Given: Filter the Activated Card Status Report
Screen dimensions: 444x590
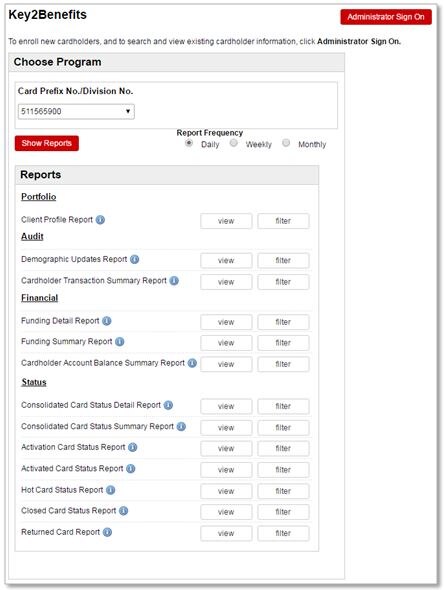Looking at the screenshot, I should (x=283, y=470).
